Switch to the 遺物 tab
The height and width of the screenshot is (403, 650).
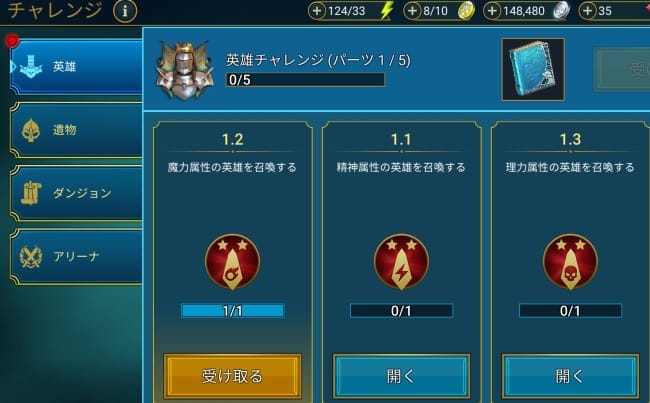click(76, 130)
